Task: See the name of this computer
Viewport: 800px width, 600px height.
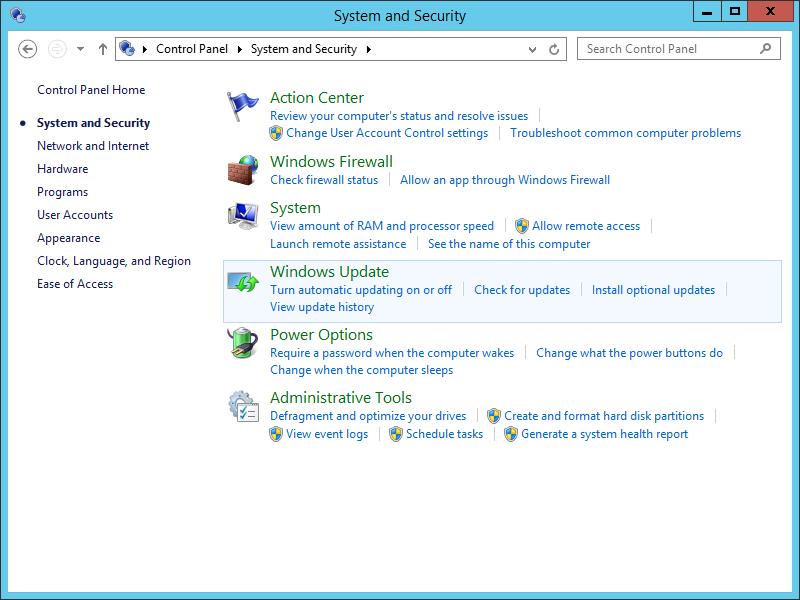Action: click(x=509, y=244)
